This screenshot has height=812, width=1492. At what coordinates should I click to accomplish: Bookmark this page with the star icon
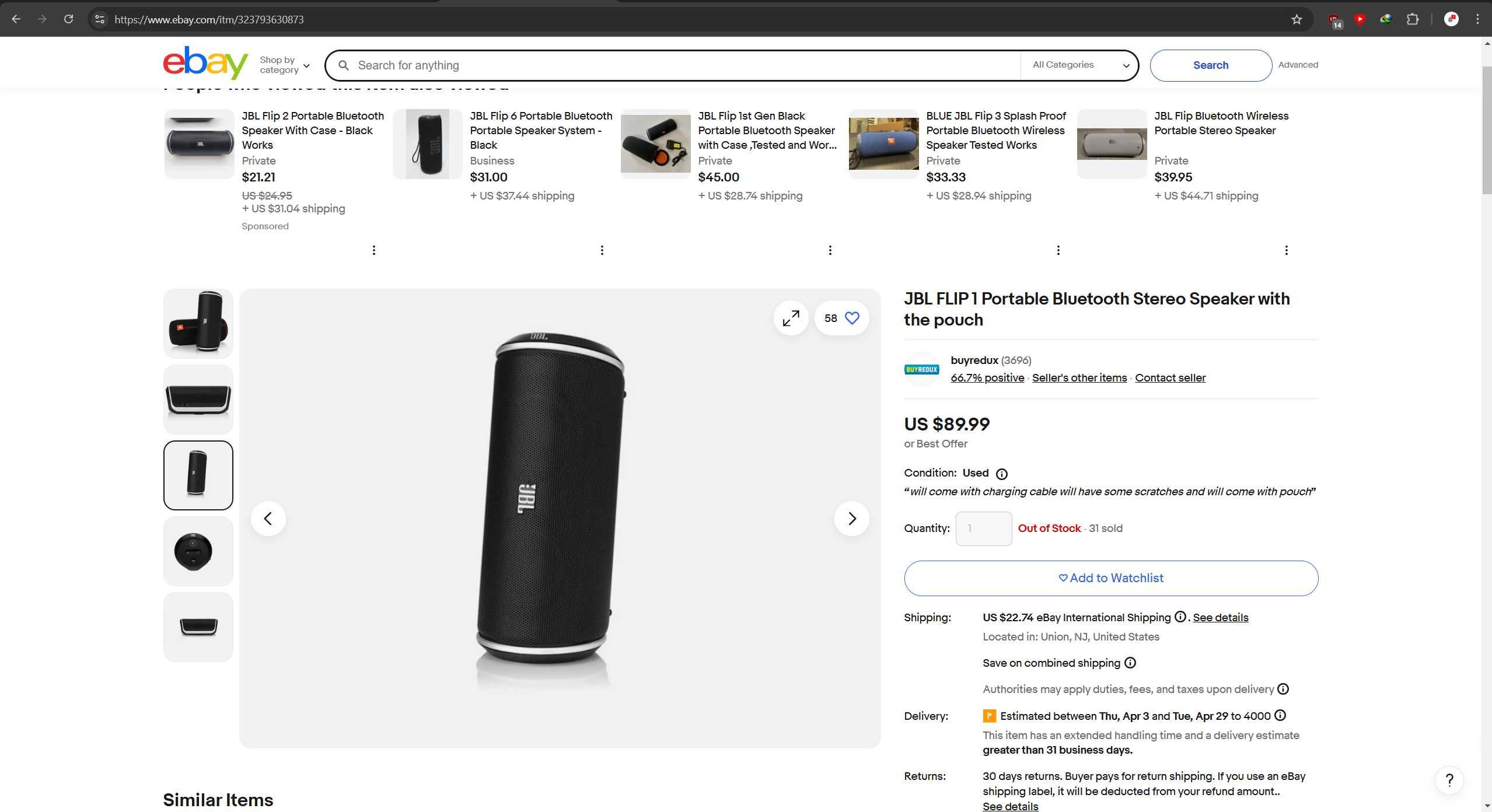coord(1297,19)
